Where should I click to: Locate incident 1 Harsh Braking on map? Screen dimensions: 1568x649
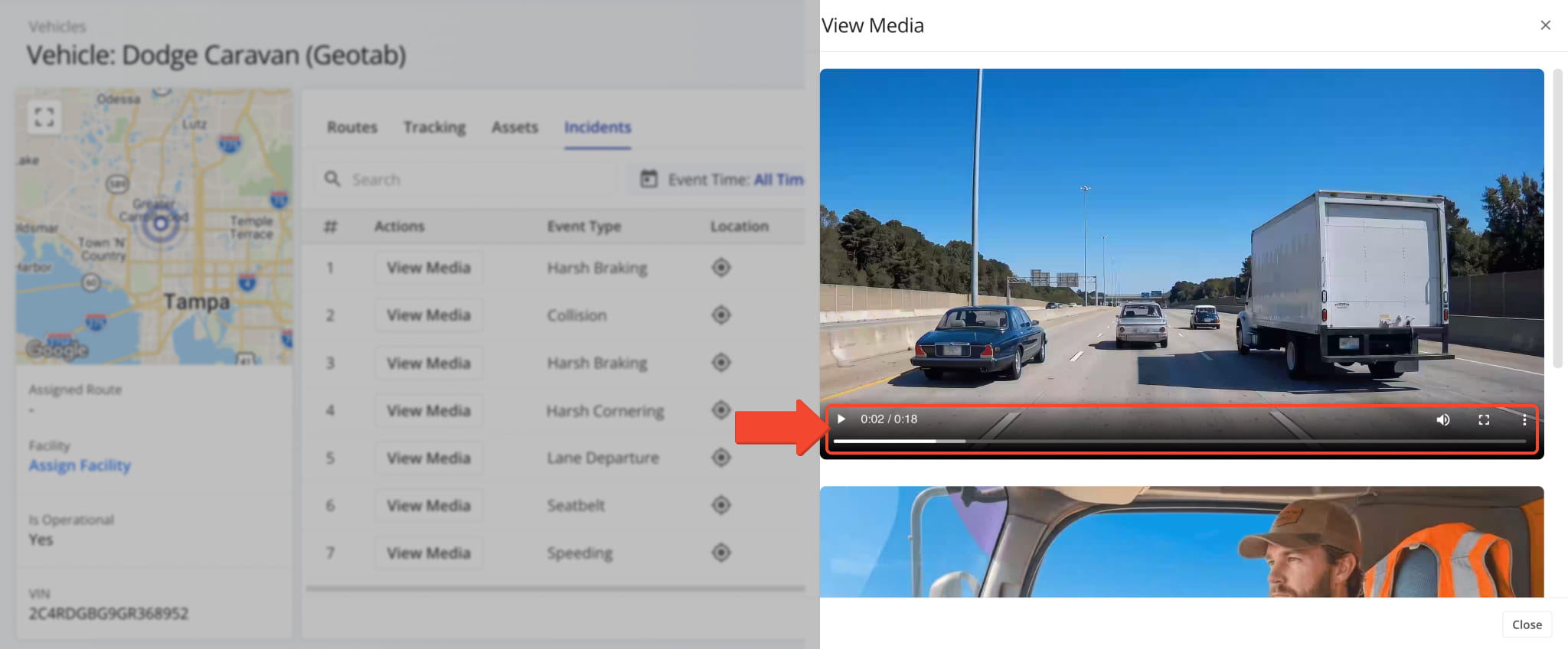[x=721, y=268]
